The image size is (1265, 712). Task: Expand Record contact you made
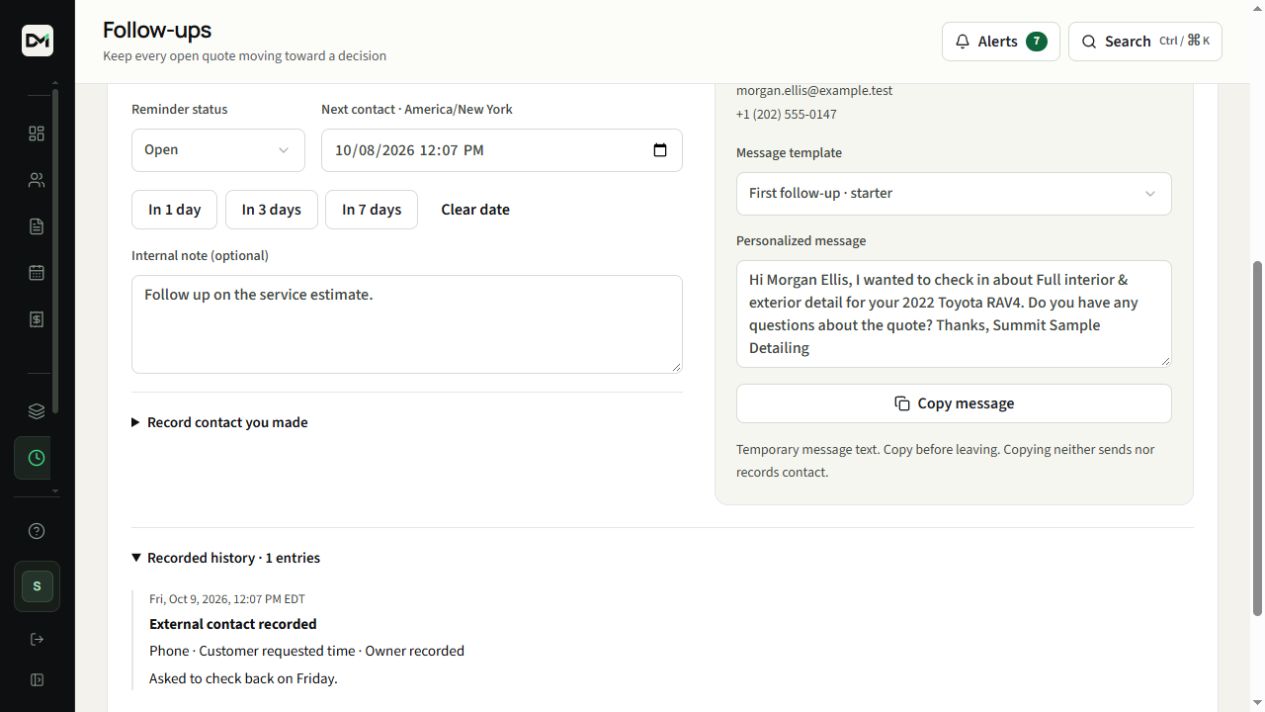point(220,422)
